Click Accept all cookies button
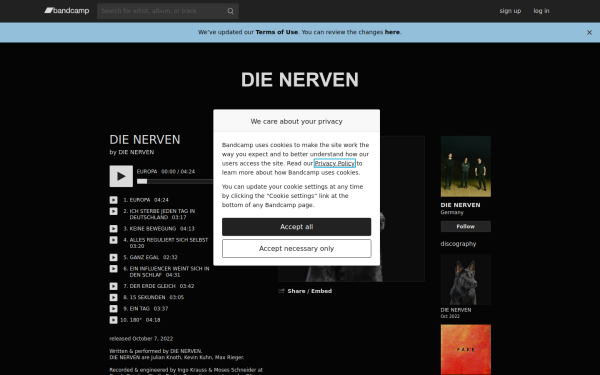Image resolution: width=600 pixels, height=375 pixels. click(297, 227)
